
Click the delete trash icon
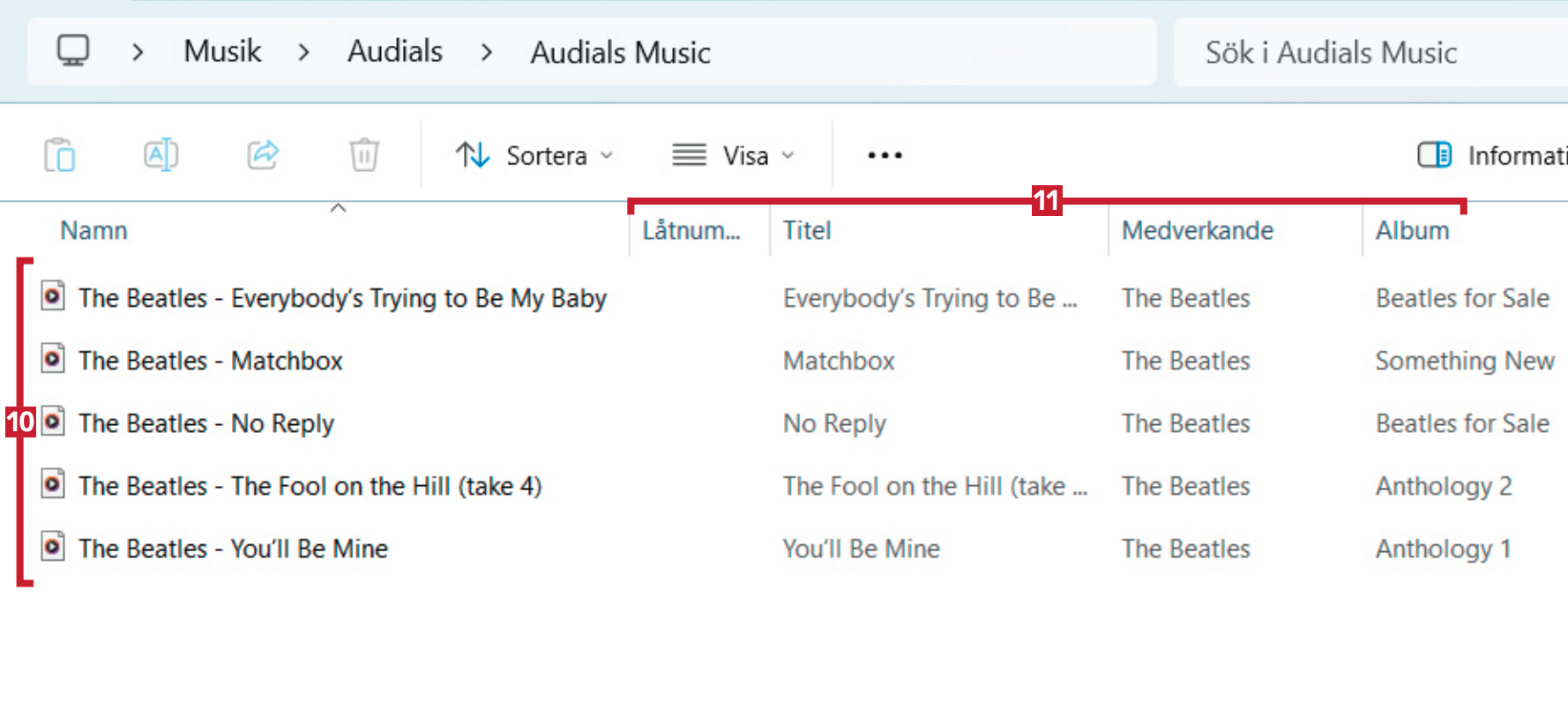tap(363, 155)
